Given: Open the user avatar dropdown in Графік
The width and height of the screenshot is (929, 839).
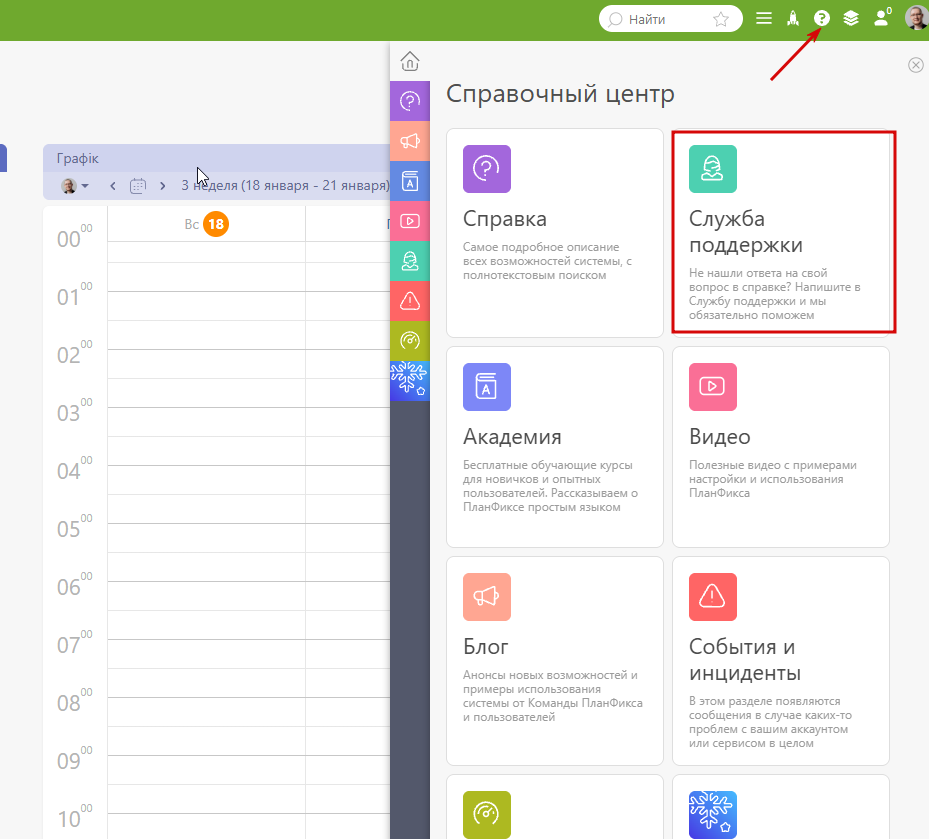Looking at the screenshot, I should (x=75, y=186).
